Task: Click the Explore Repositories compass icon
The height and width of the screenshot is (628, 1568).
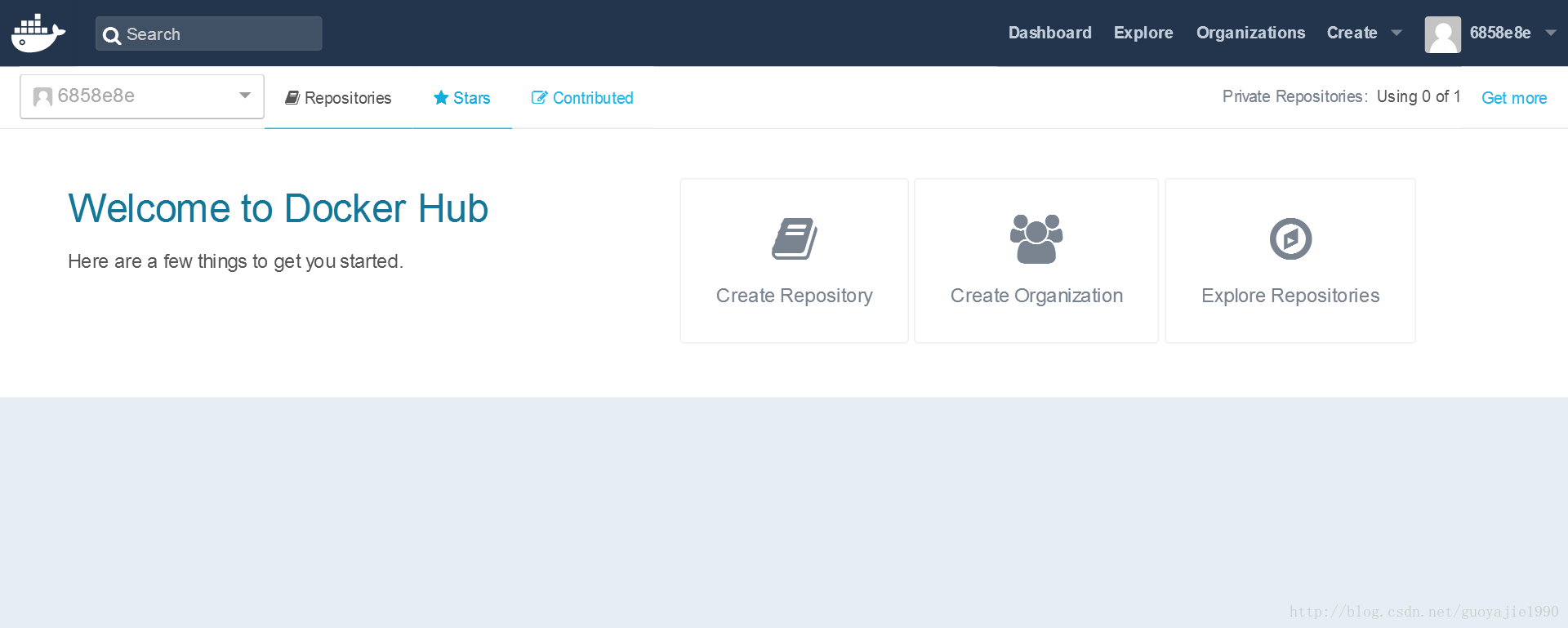Action: click(1290, 238)
